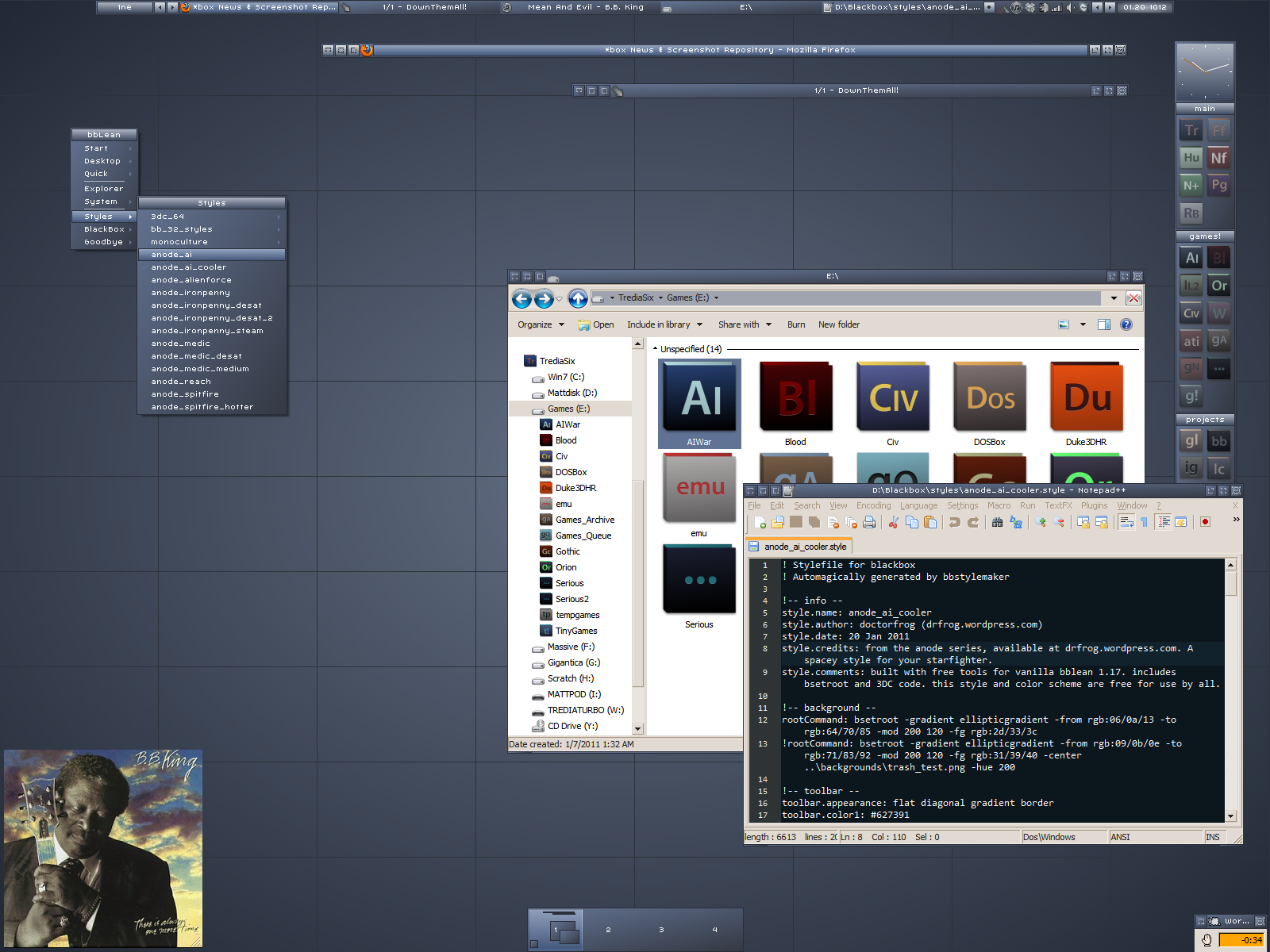1270x952 pixels.
Task: Select anode_ai_cooler in Styles menu
Action: click(212, 267)
